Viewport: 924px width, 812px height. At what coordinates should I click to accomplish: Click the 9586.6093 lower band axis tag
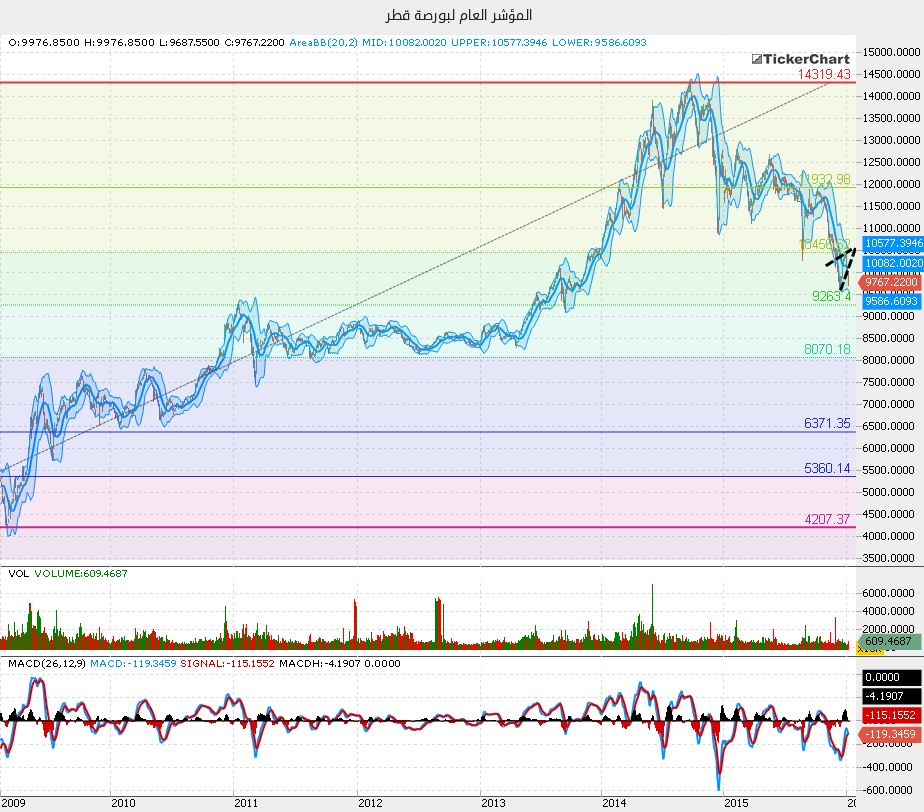889,301
